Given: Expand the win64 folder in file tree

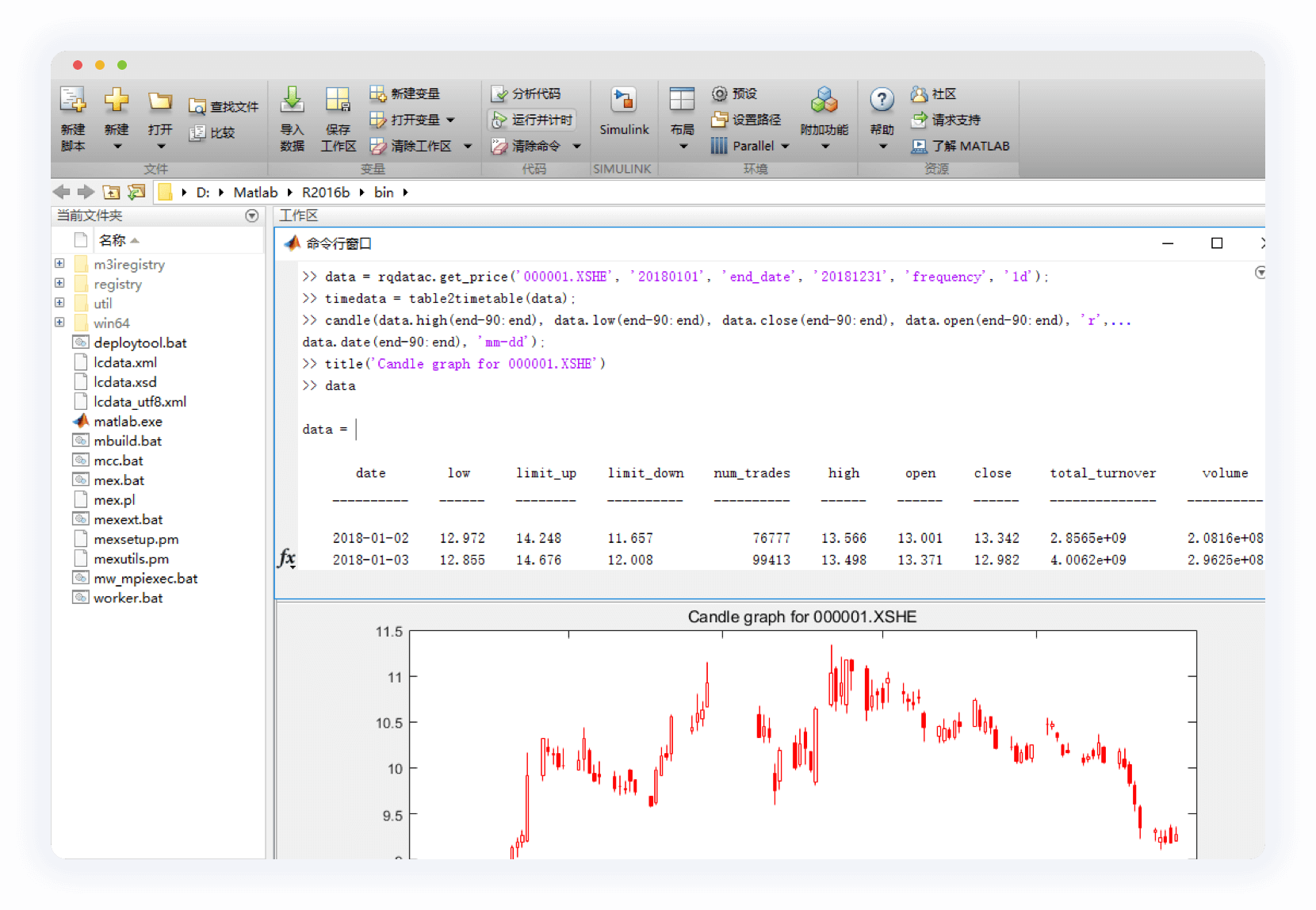Looking at the screenshot, I should (59, 323).
